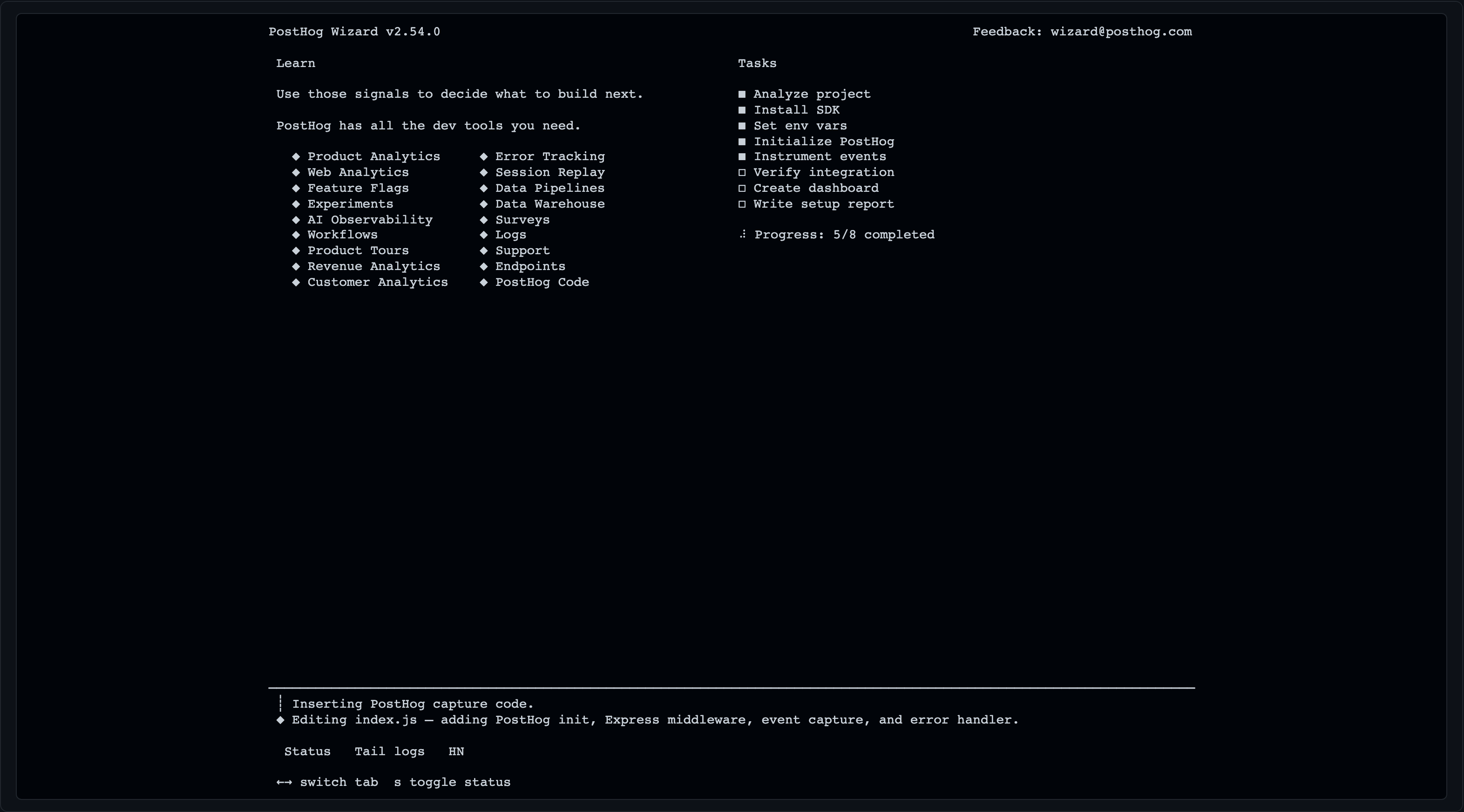Click the Data Warehouse label
The image size is (1464, 812).
550,204
